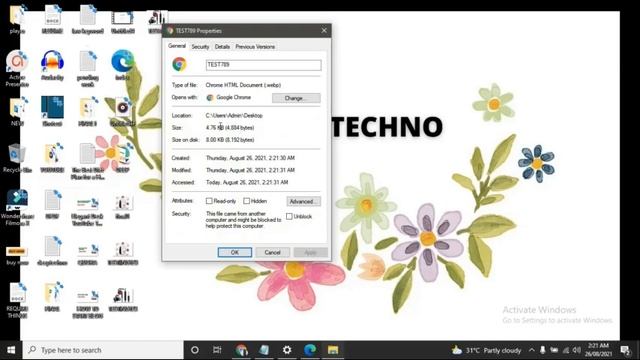Viewport: 640px width, 360px height.
Task: Click Cancel in the Properties dialog
Action: pos(272,253)
